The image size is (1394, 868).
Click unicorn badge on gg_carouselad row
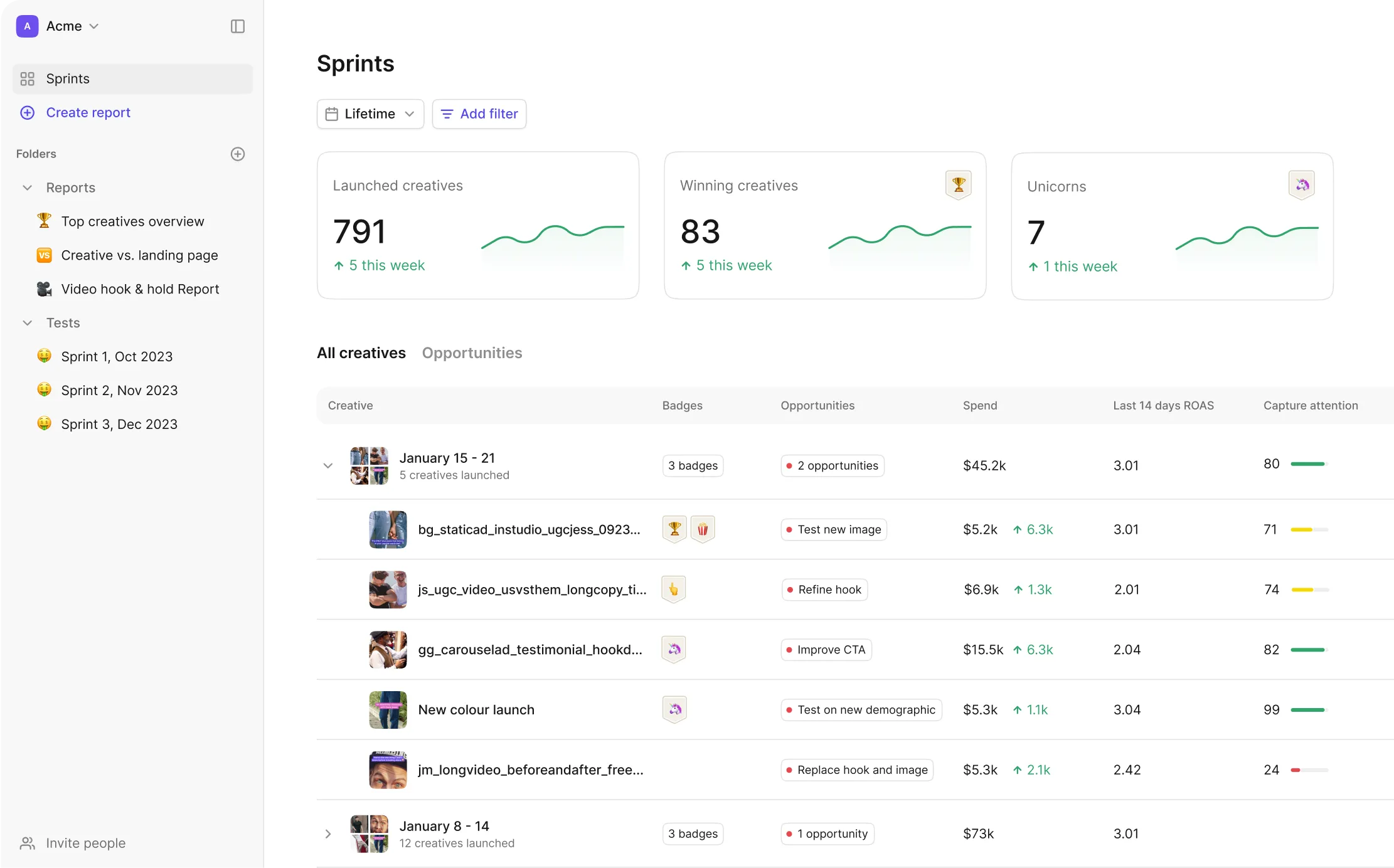(674, 649)
